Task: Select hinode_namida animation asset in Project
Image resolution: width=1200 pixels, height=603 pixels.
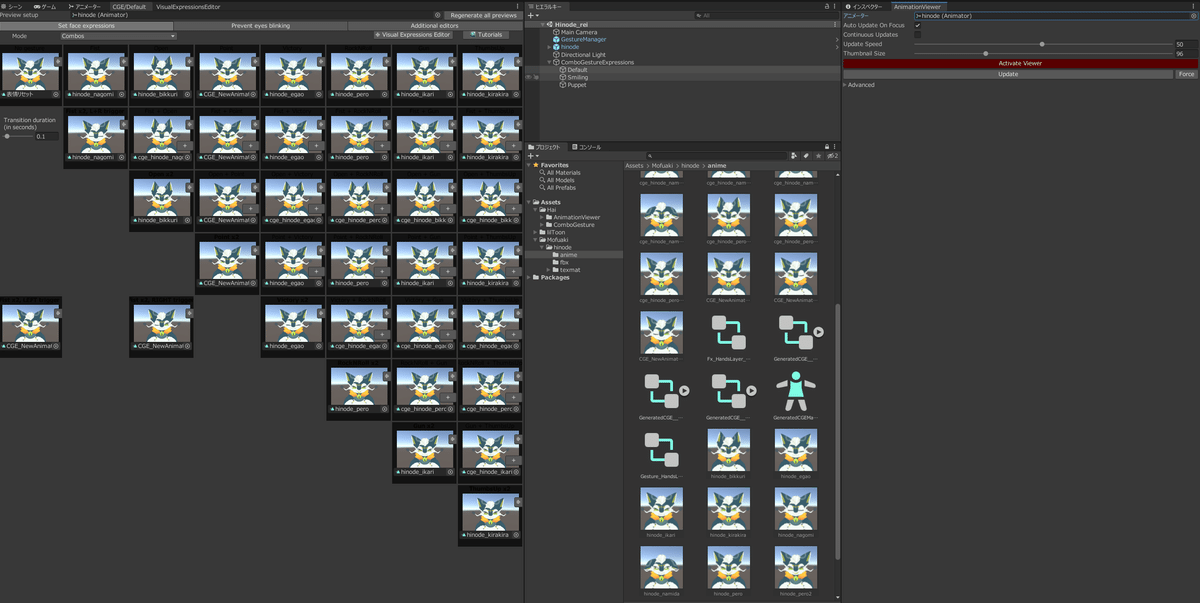Action: (x=661, y=573)
